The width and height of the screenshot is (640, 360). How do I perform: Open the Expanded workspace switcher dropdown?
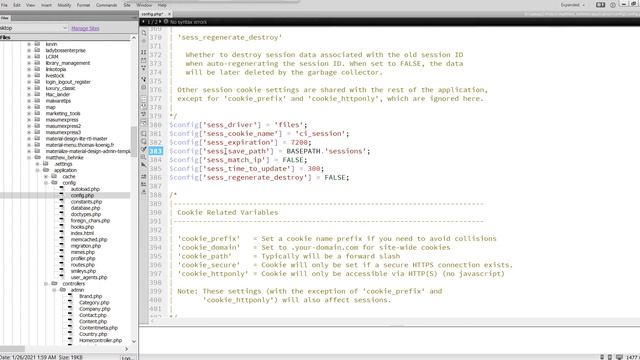[x=572, y=5]
